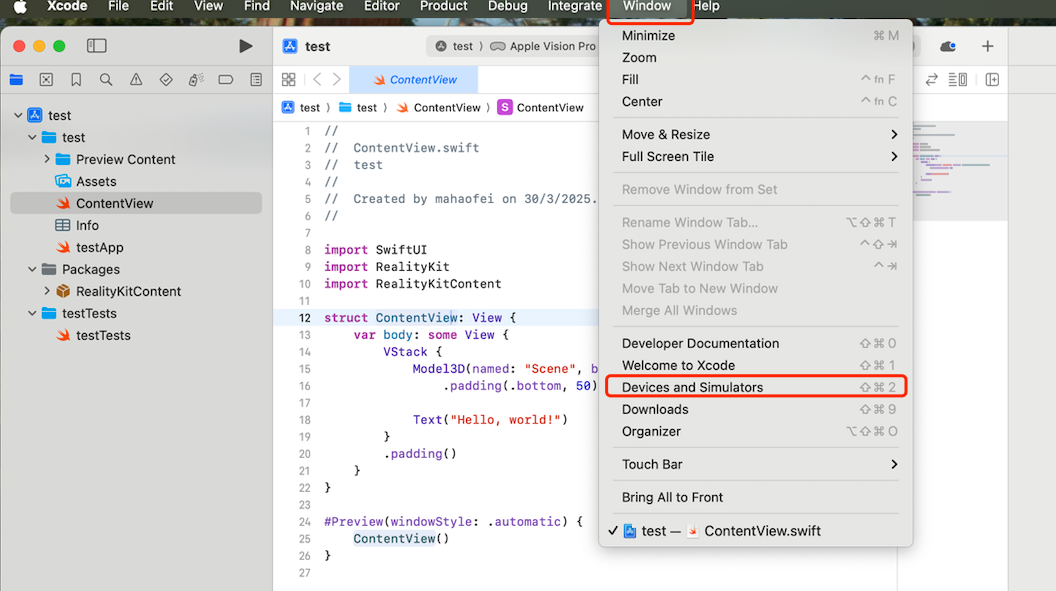Open the Help menu

pos(706,7)
